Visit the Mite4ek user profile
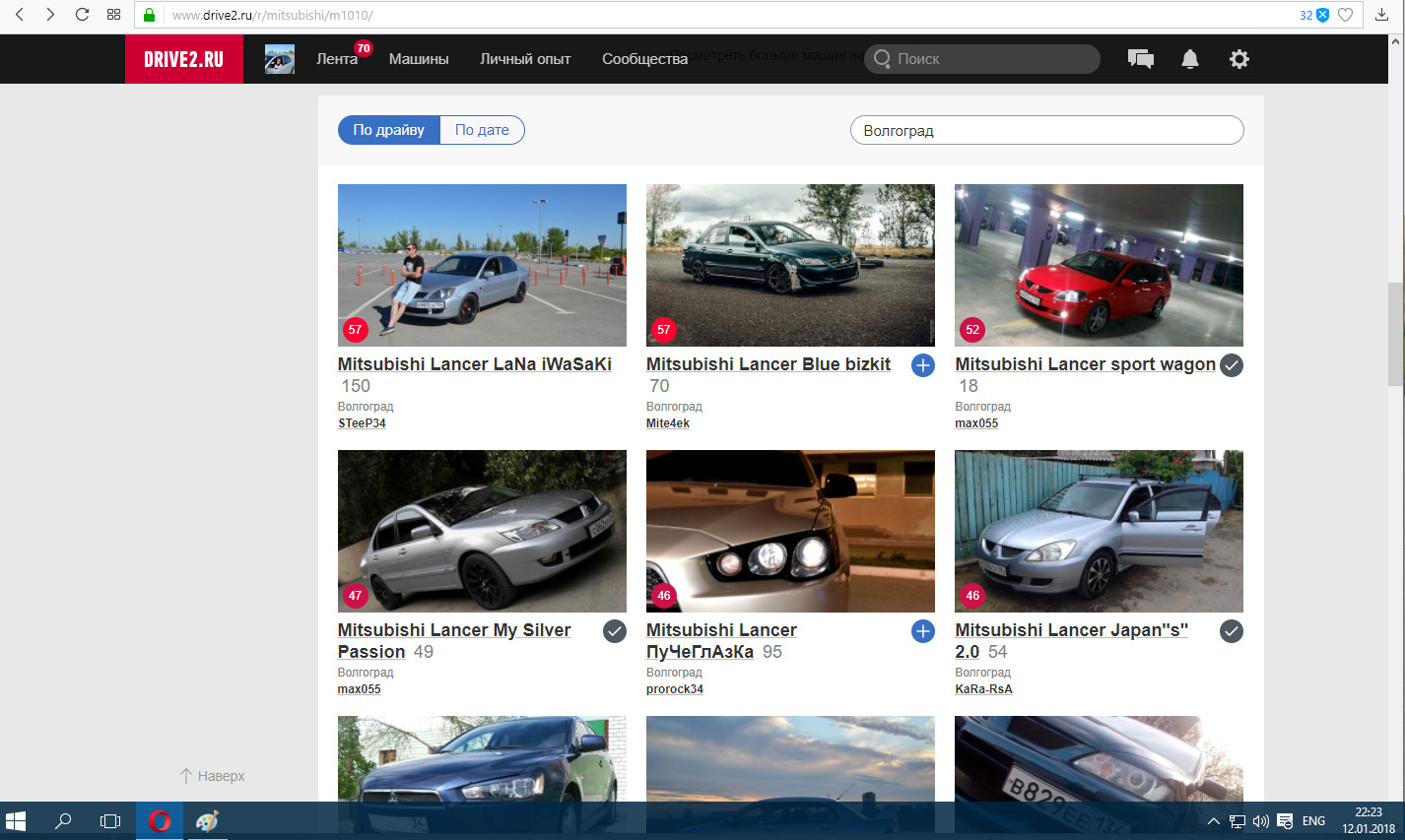 (668, 423)
